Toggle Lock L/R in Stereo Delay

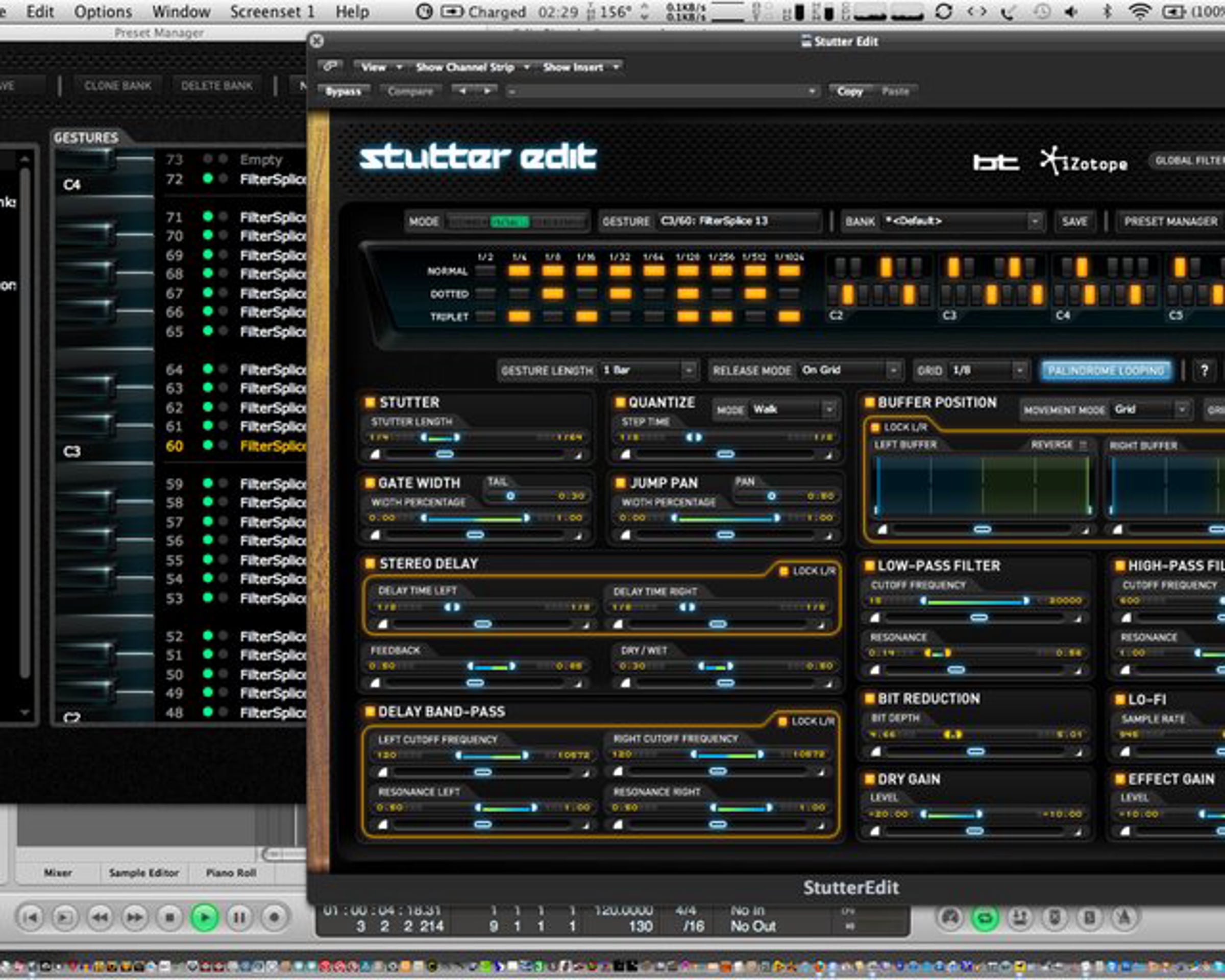click(784, 571)
